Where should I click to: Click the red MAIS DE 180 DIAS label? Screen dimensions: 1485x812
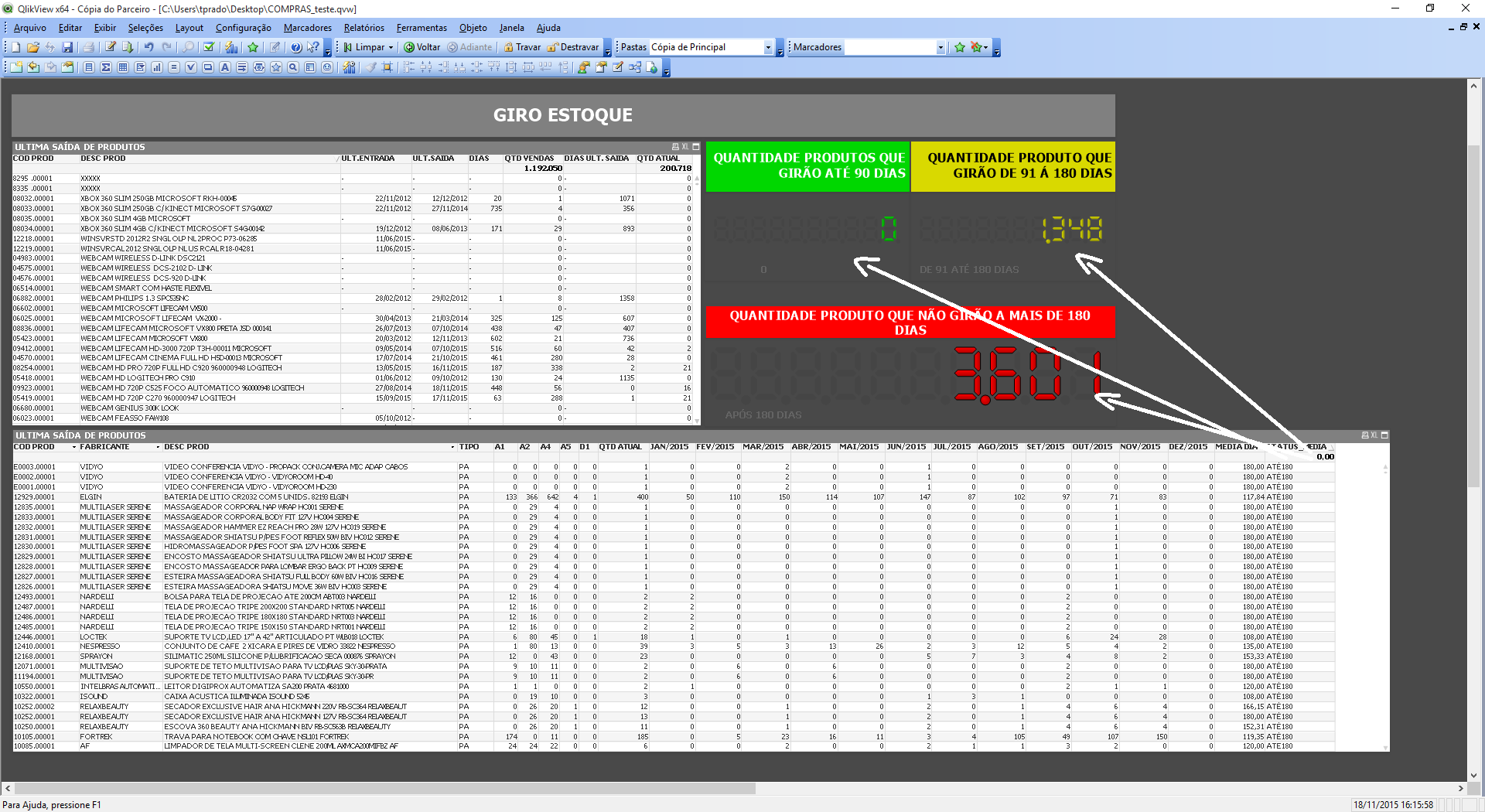910,322
